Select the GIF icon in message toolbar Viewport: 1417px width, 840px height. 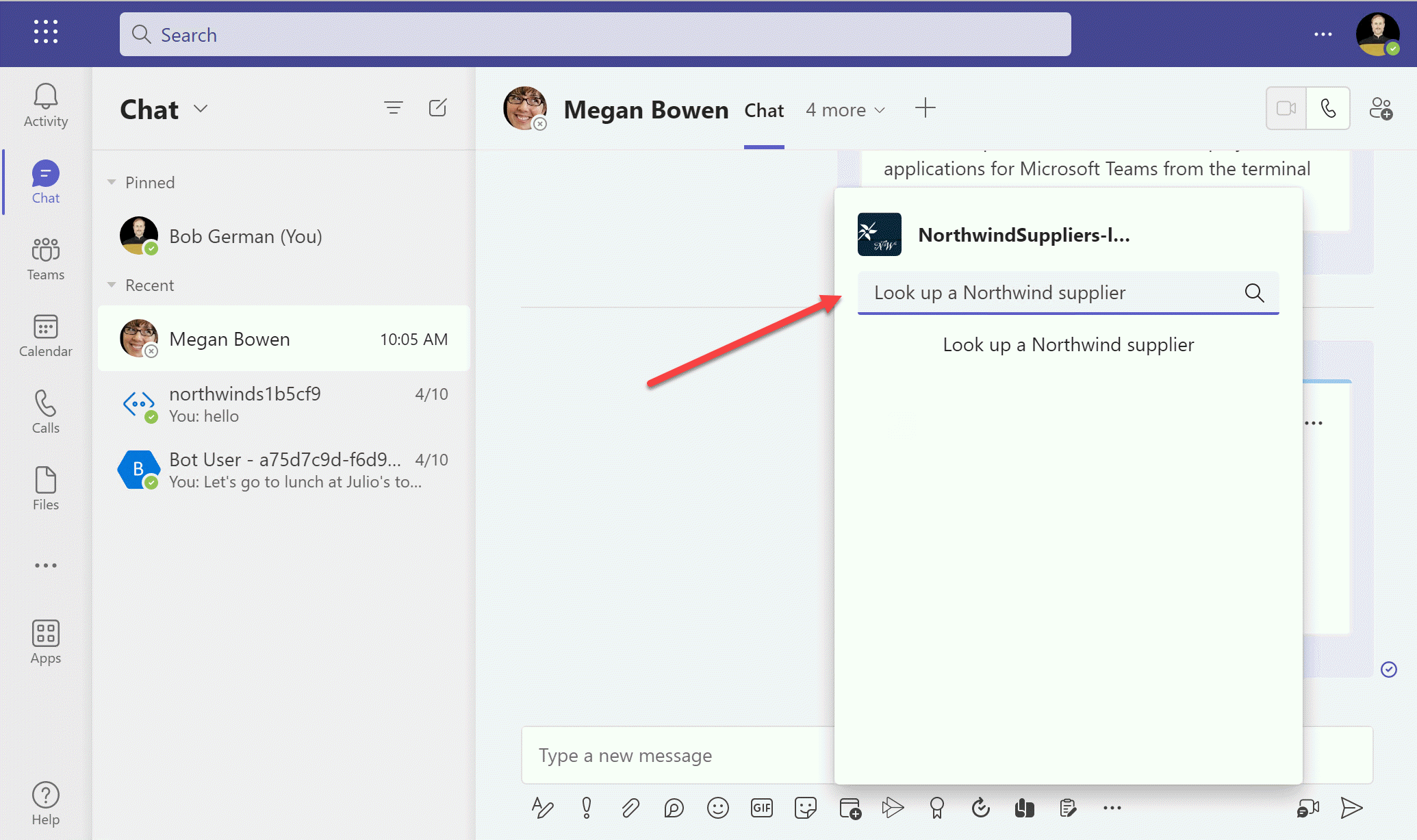pyautogui.click(x=763, y=807)
